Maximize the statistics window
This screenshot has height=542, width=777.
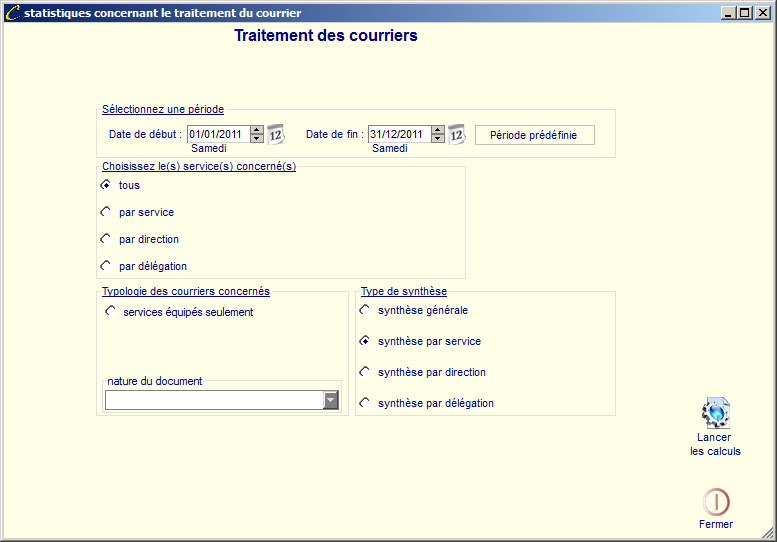click(745, 13)
